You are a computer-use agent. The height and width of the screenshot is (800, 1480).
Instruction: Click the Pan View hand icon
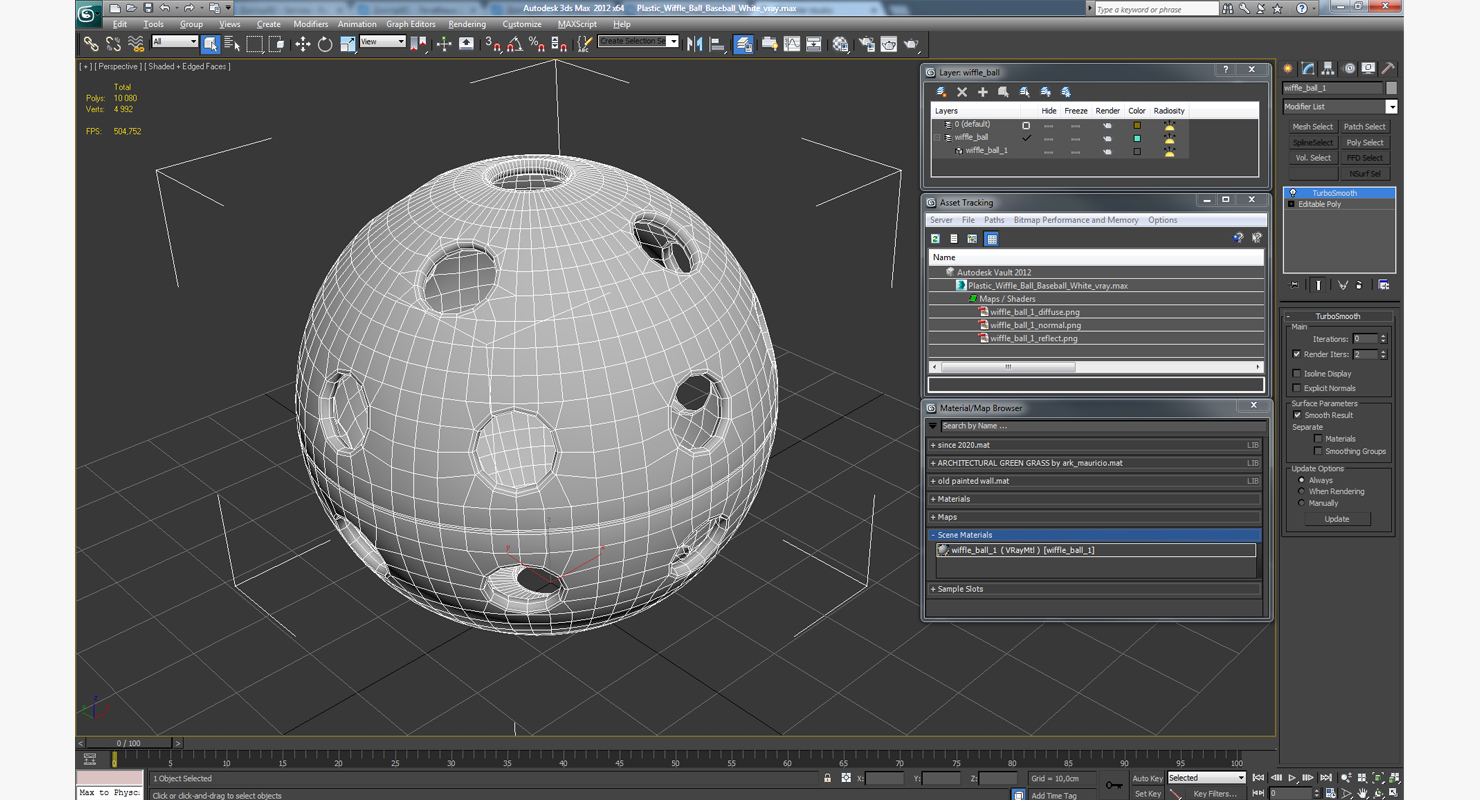pos(1362,793)
